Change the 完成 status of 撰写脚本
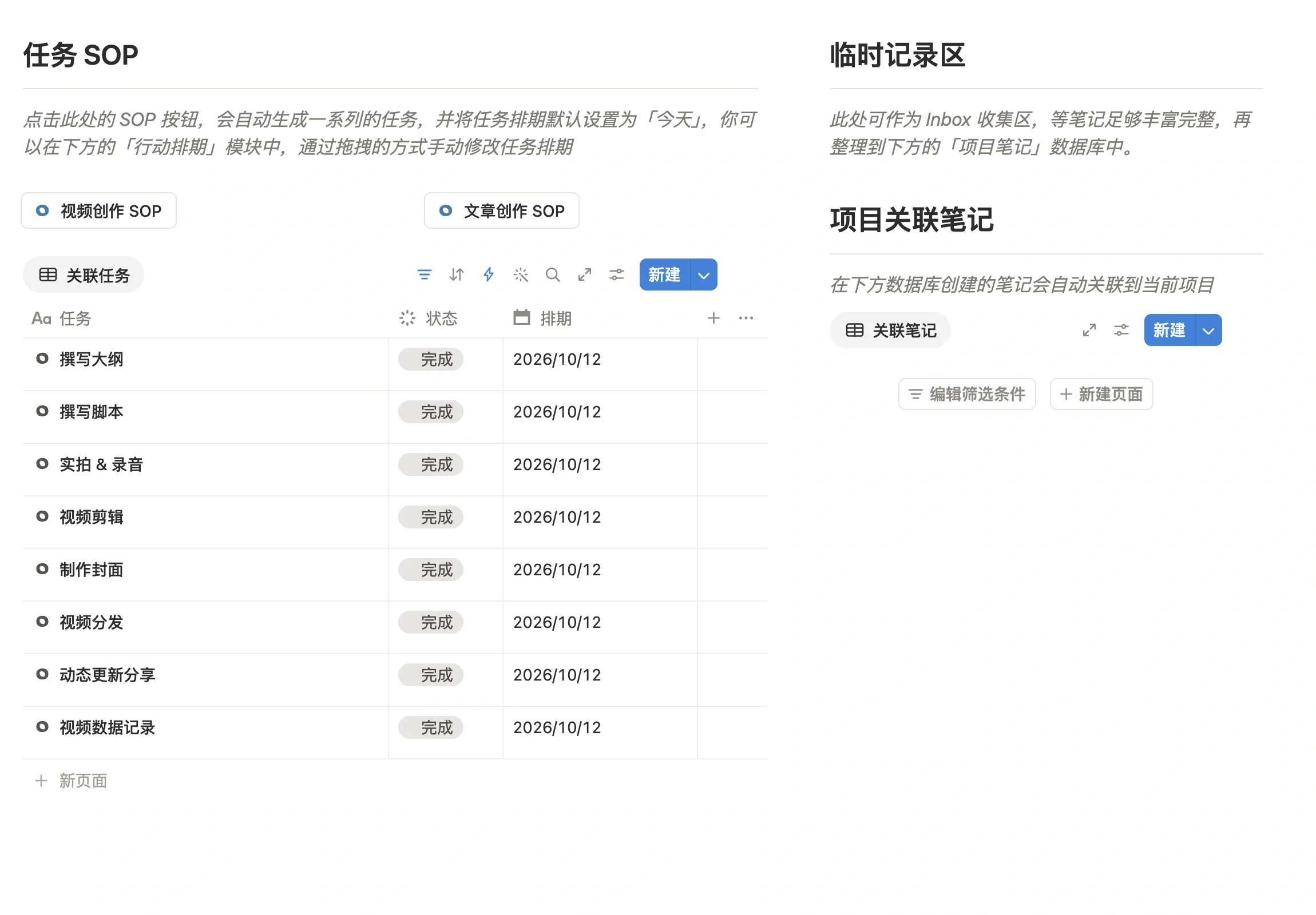The image size is (1316, 915). coord(431,412)
